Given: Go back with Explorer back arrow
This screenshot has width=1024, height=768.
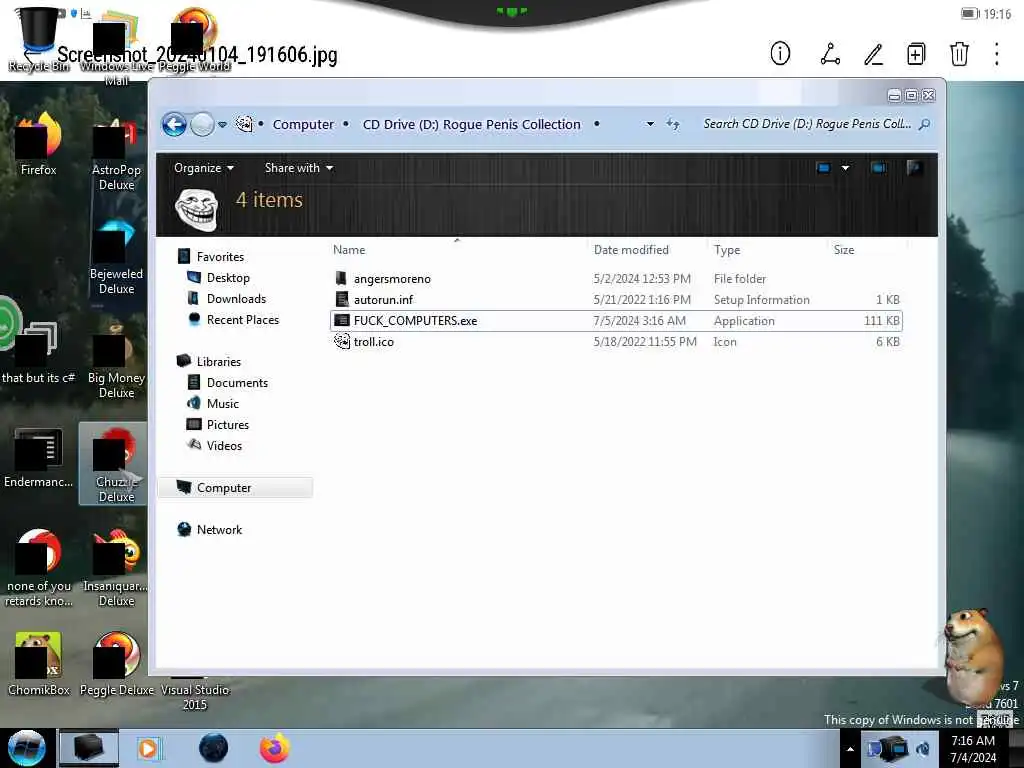Looking at the screenshot, I should point(174,124).
